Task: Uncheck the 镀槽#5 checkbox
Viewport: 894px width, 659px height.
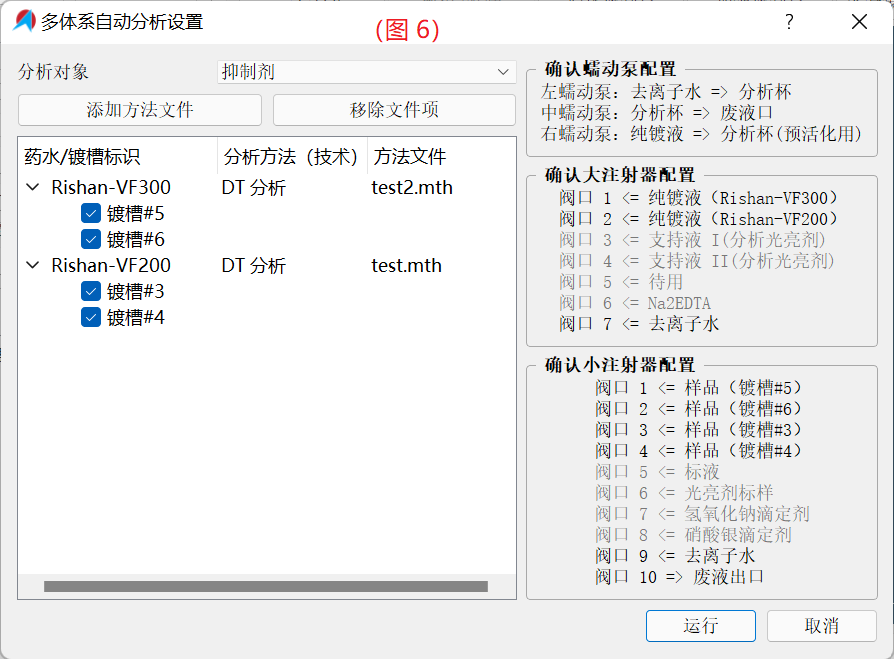Action: (91, 214)
